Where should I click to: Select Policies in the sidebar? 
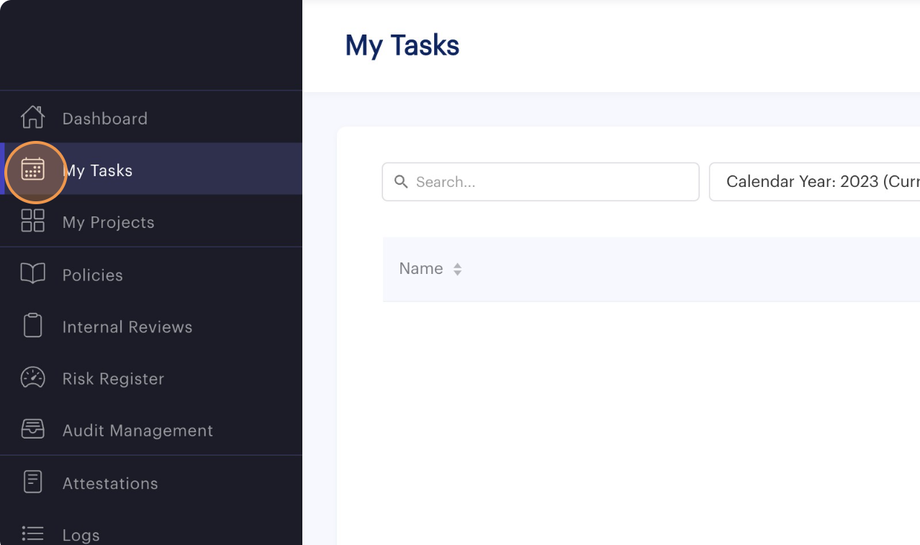pos(92,275)
